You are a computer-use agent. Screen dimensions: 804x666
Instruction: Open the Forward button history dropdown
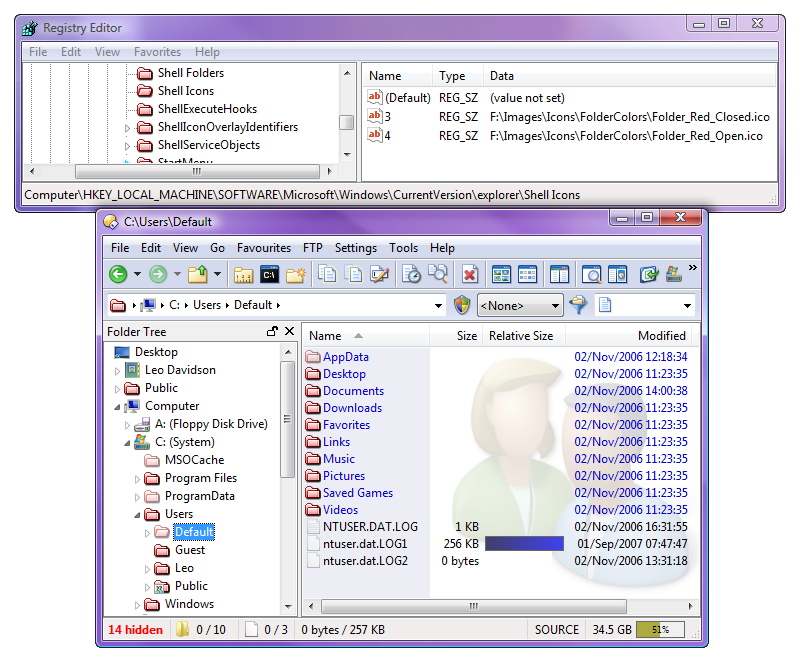coord(177,274)
